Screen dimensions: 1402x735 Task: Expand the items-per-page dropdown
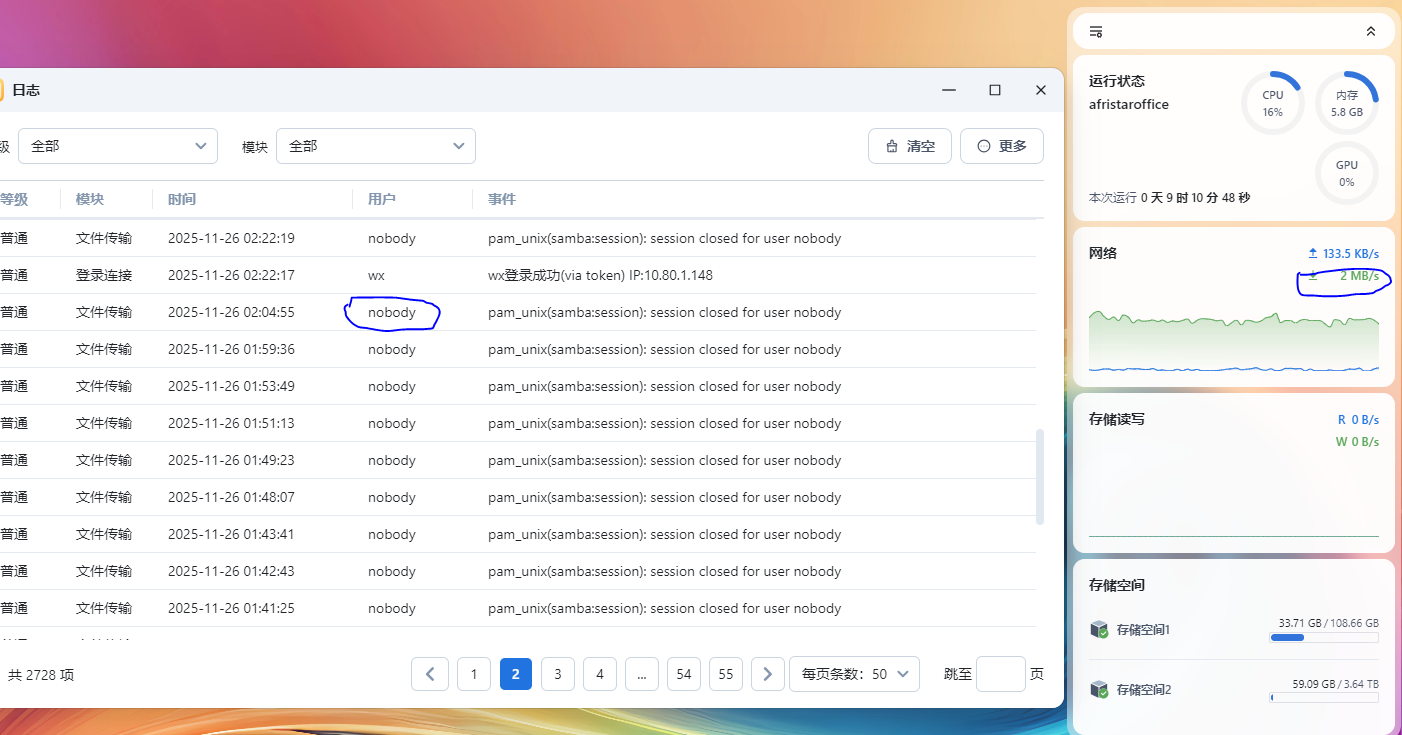pos(854,674)
